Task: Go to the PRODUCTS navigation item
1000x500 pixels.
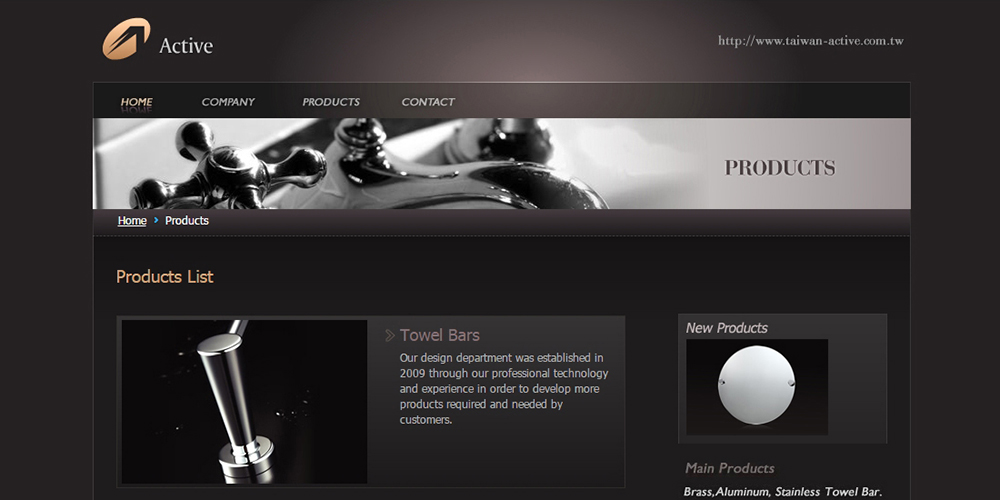Action: coord(331,102)
